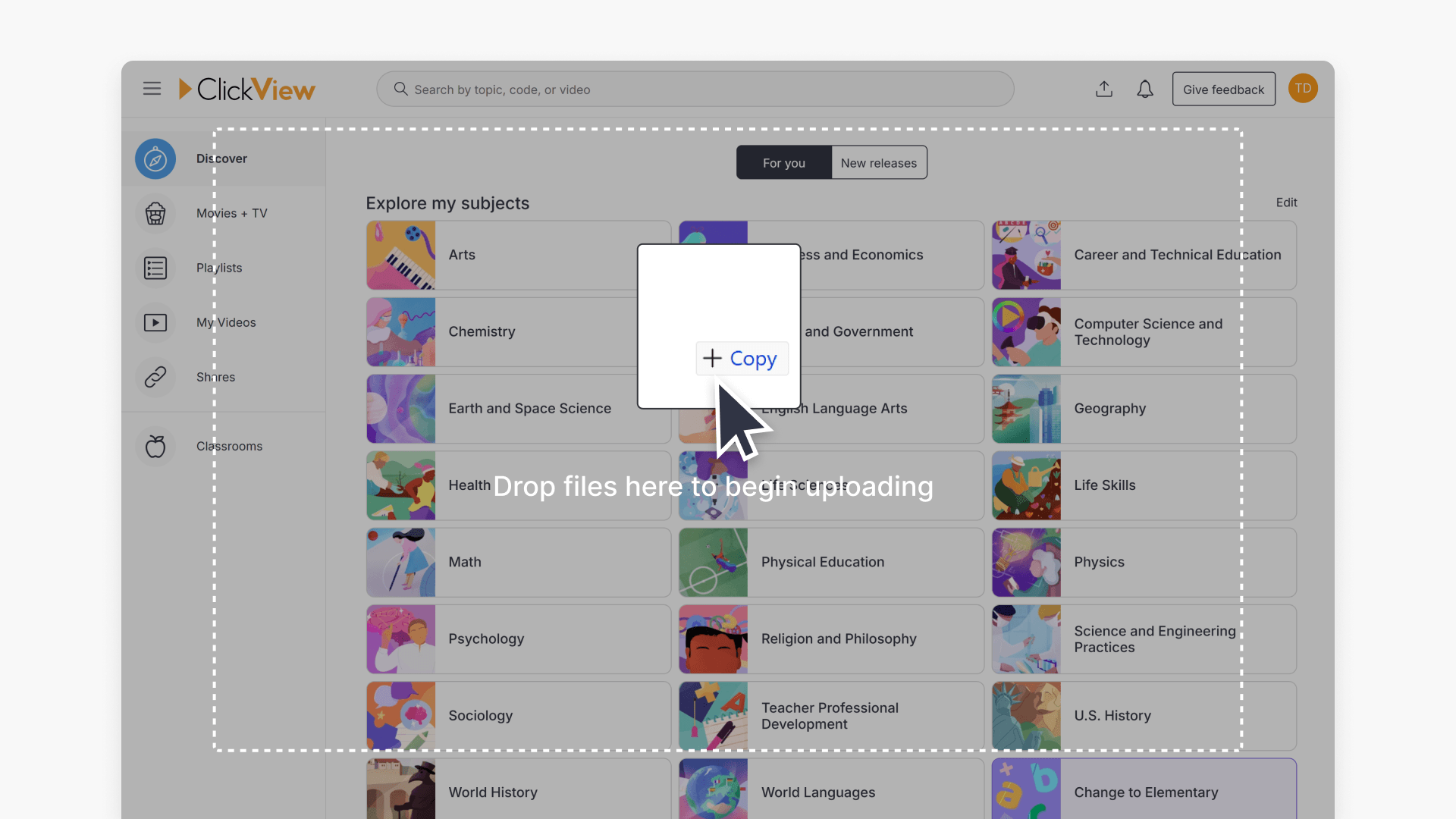Open the Chemistry subject

coord(518,331)
